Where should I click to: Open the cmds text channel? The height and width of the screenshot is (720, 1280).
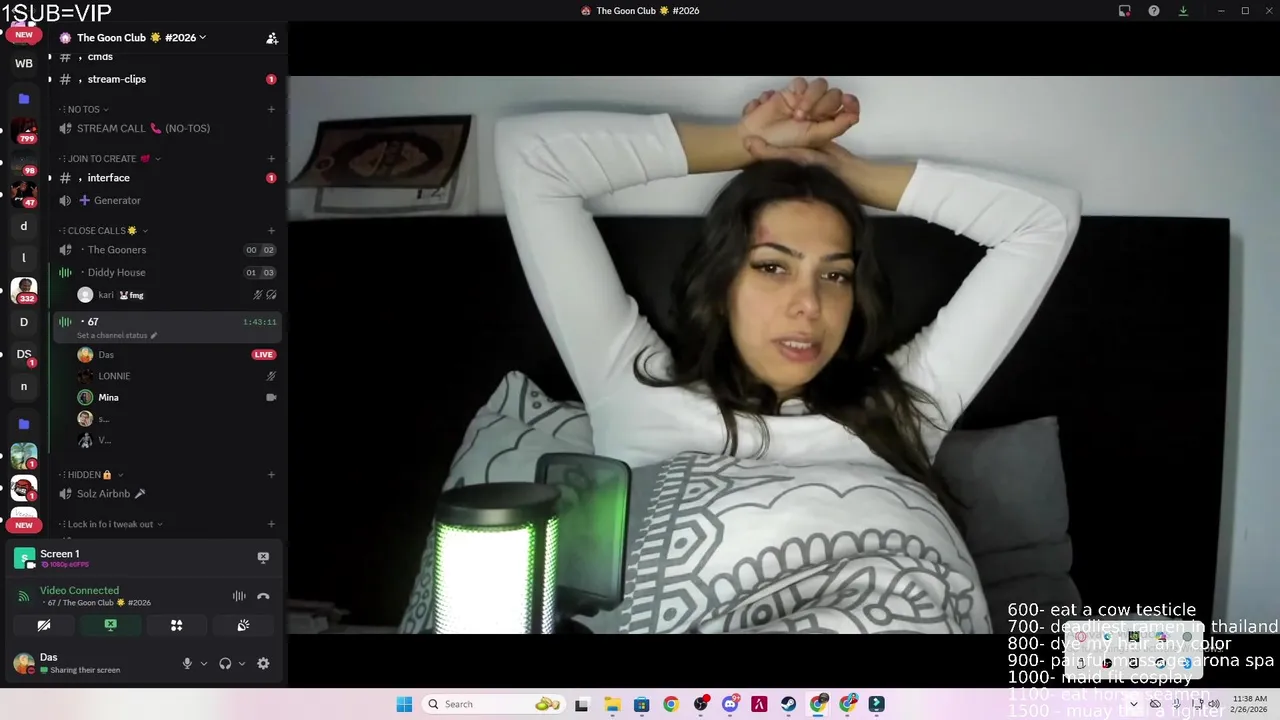[100, 57]
